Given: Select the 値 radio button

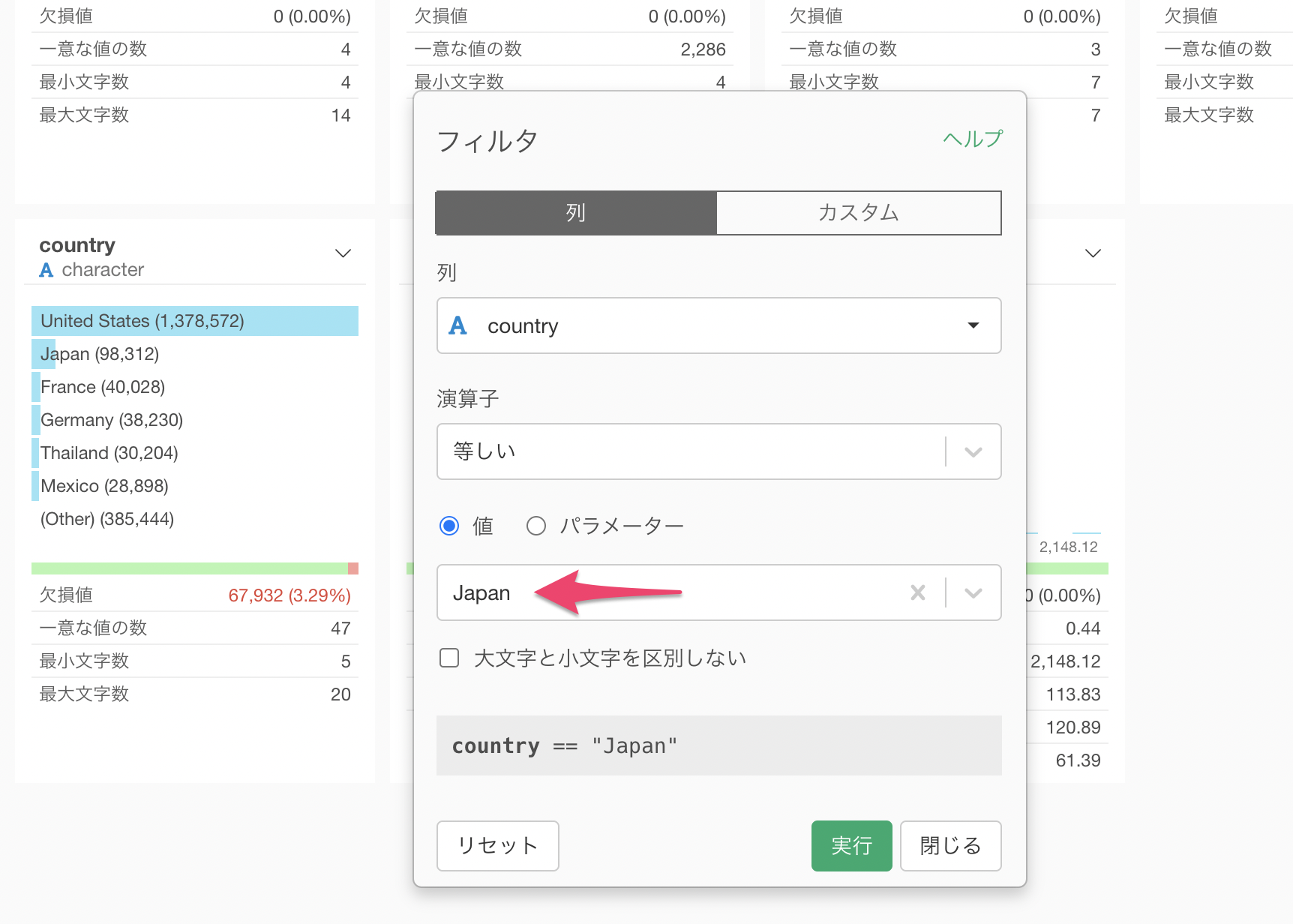Looking at the screenshot, I should tap(449, 526).
